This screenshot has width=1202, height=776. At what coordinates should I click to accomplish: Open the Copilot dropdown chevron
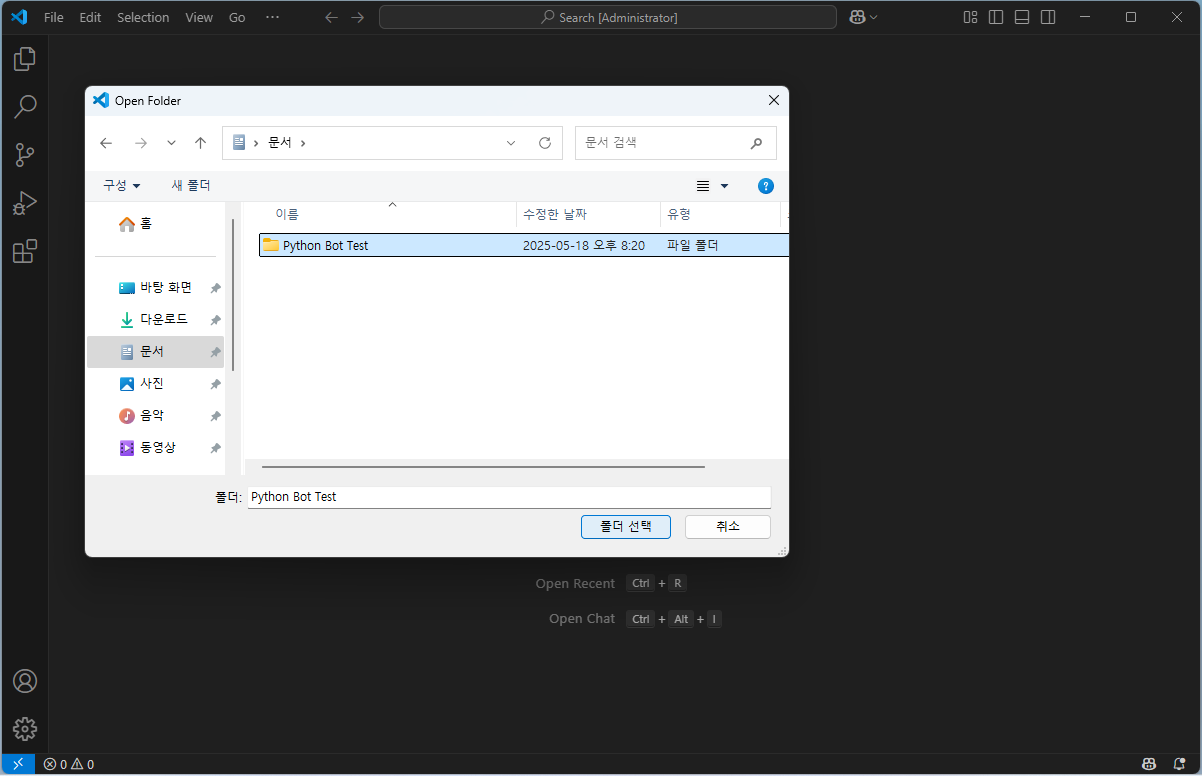pyautogui.click(x=874, y=17)
